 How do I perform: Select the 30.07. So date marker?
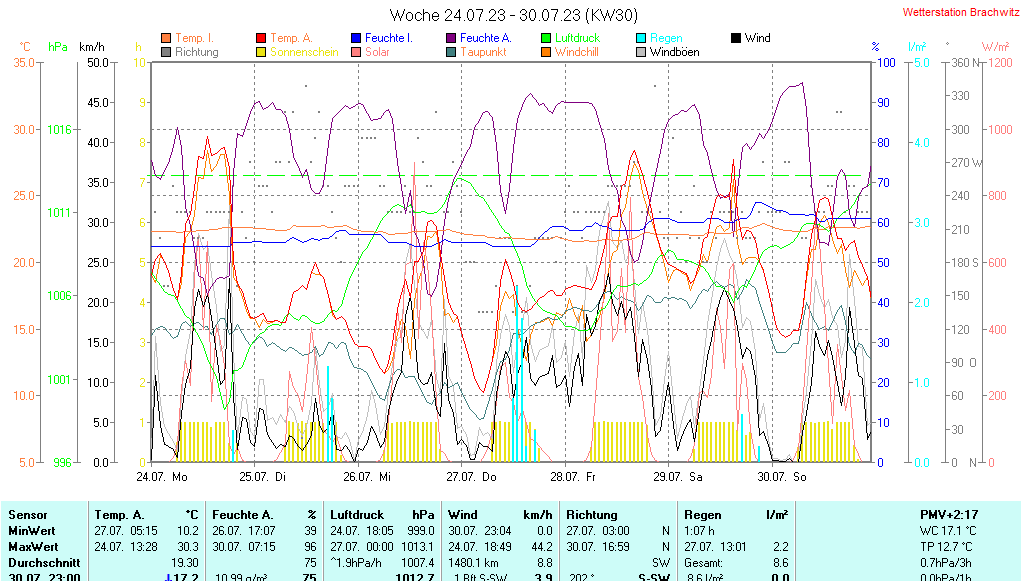pyautogui.click(x=781, y=477)
